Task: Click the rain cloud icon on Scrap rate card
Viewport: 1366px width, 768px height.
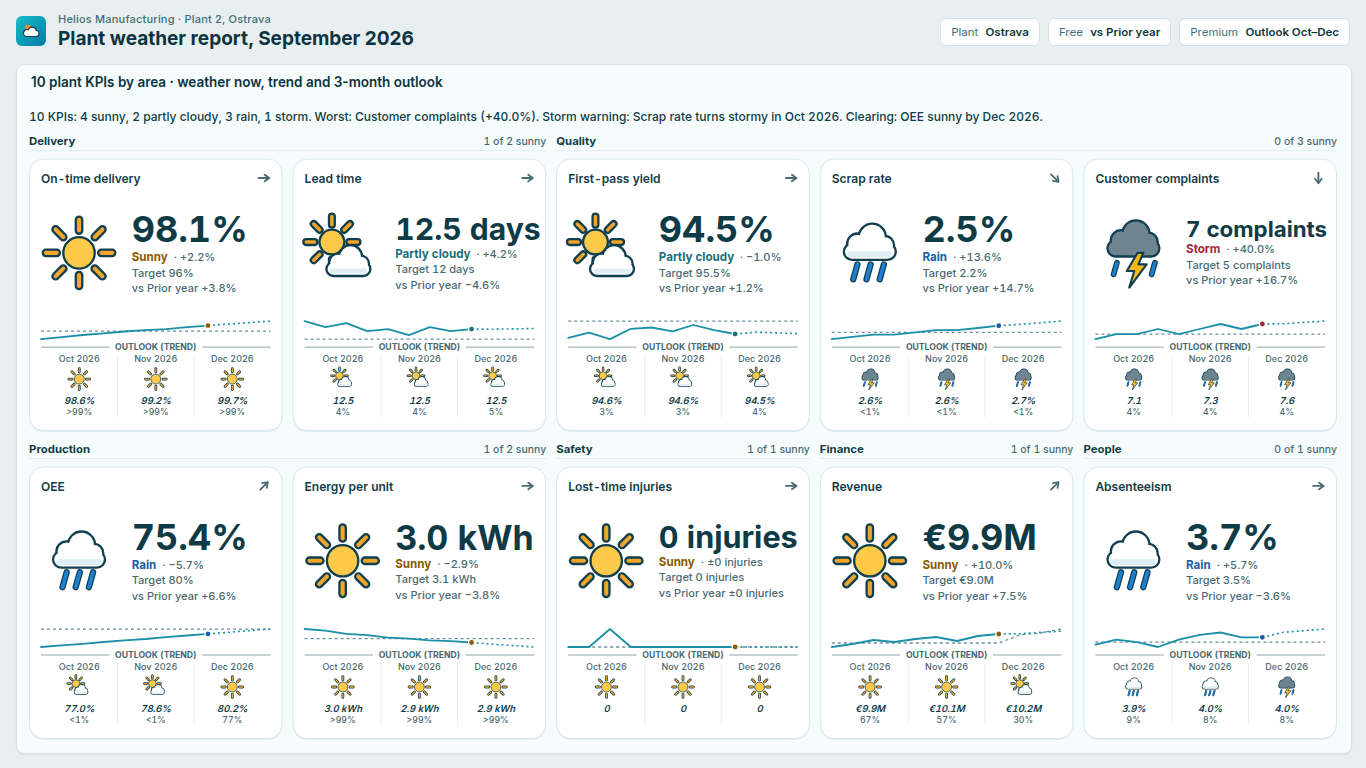Action: click(868, 250)
